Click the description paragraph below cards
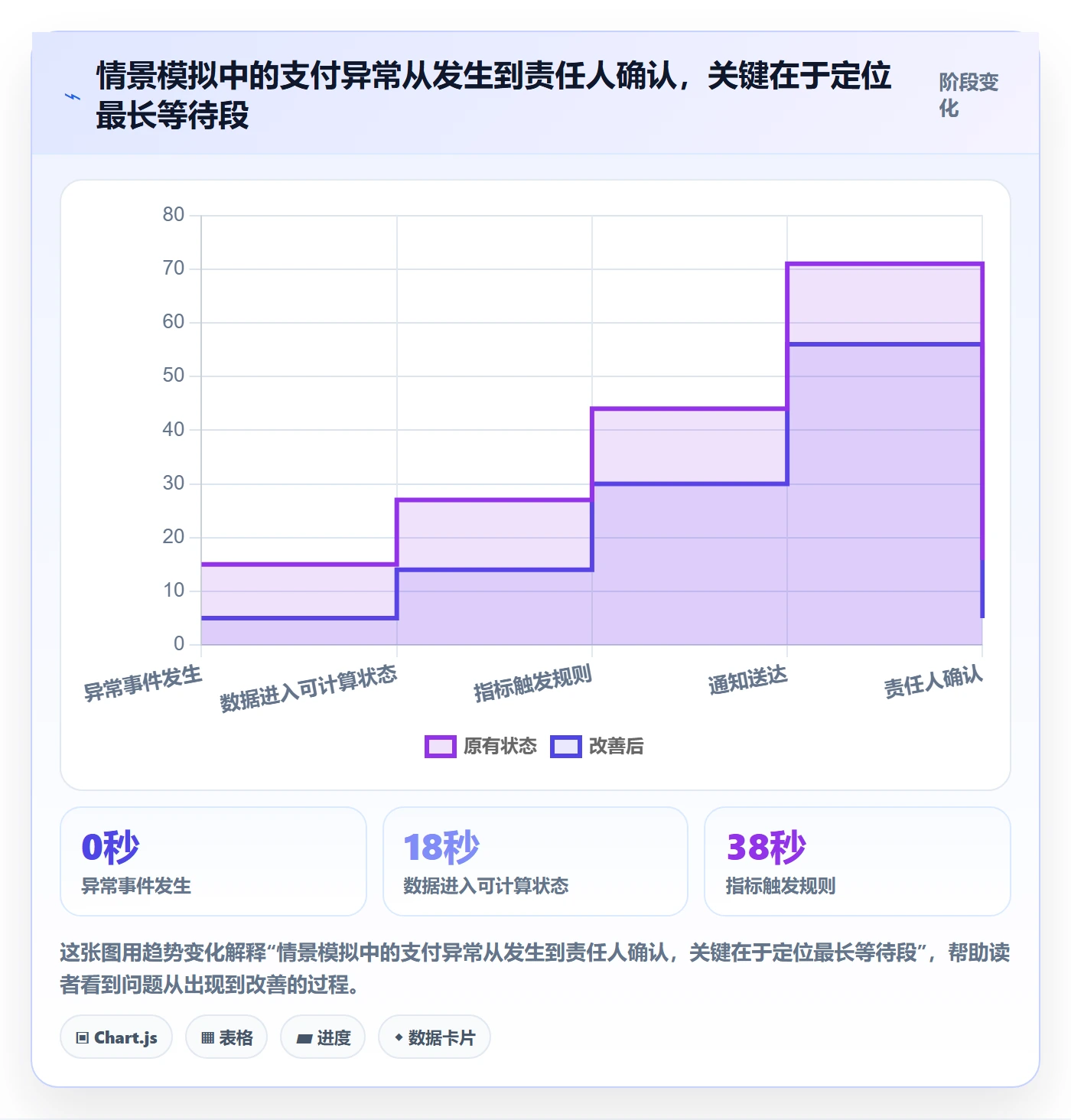This screenshot has width=1071, height=1120. pyautogui.click(x=535, y=969)
